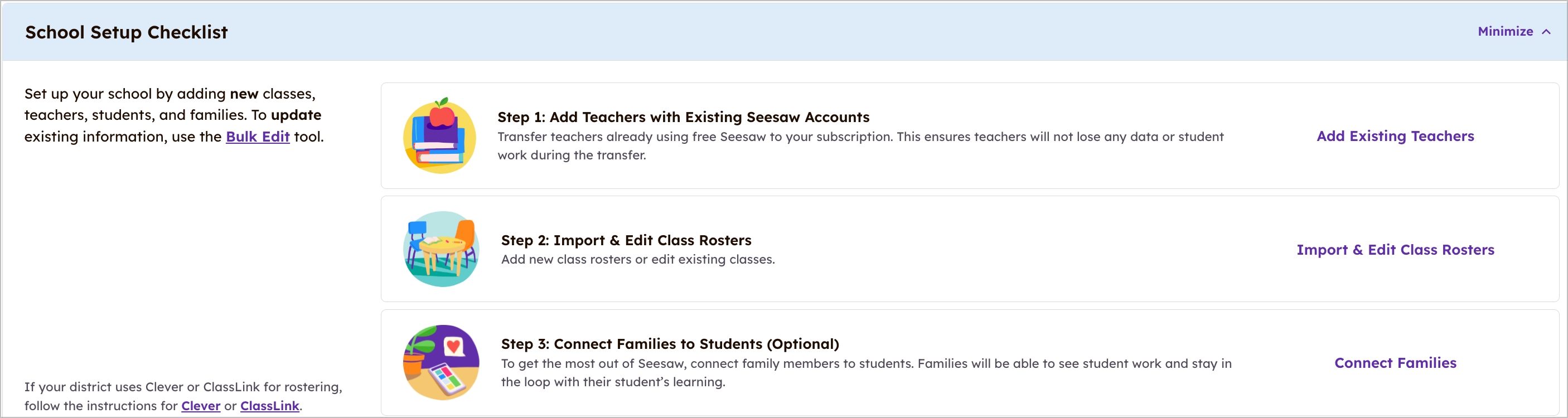Click the plant and tablet Step 3 icon

[x=441, y=362]
